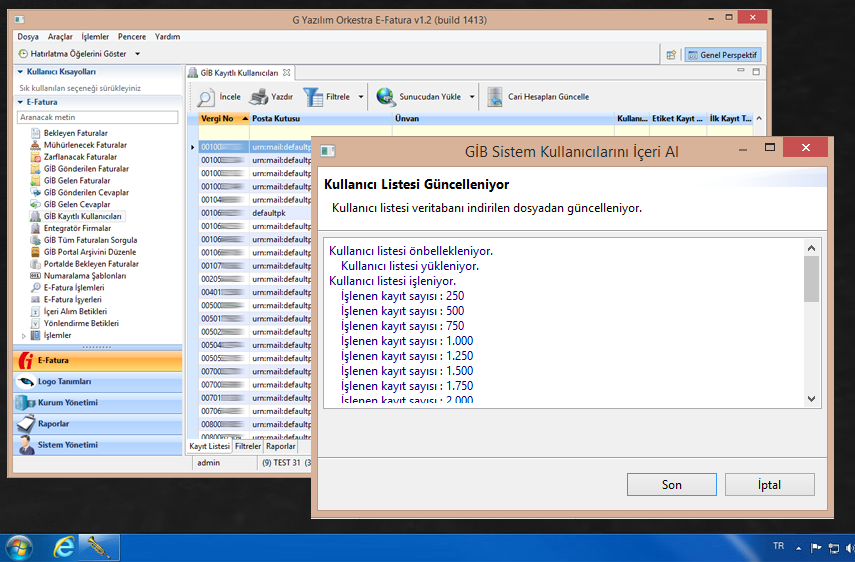The image size is (855, 562).
Task: Select Numaralama Şablonları icon
Action: pyautogui.click(x=35, y=276)
